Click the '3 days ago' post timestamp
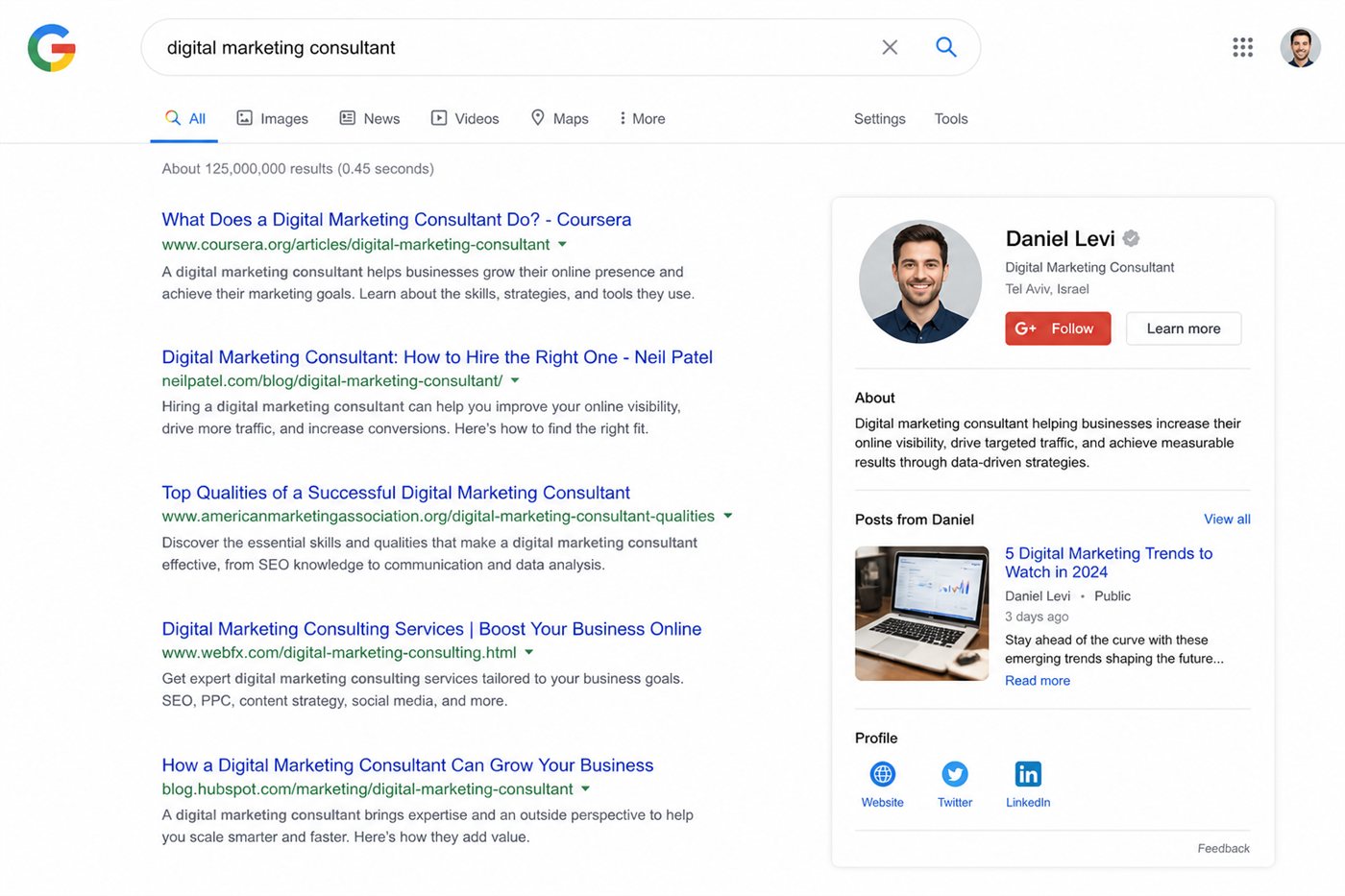Viewport: 1345px width, 896px height. tap(1037, 617)
